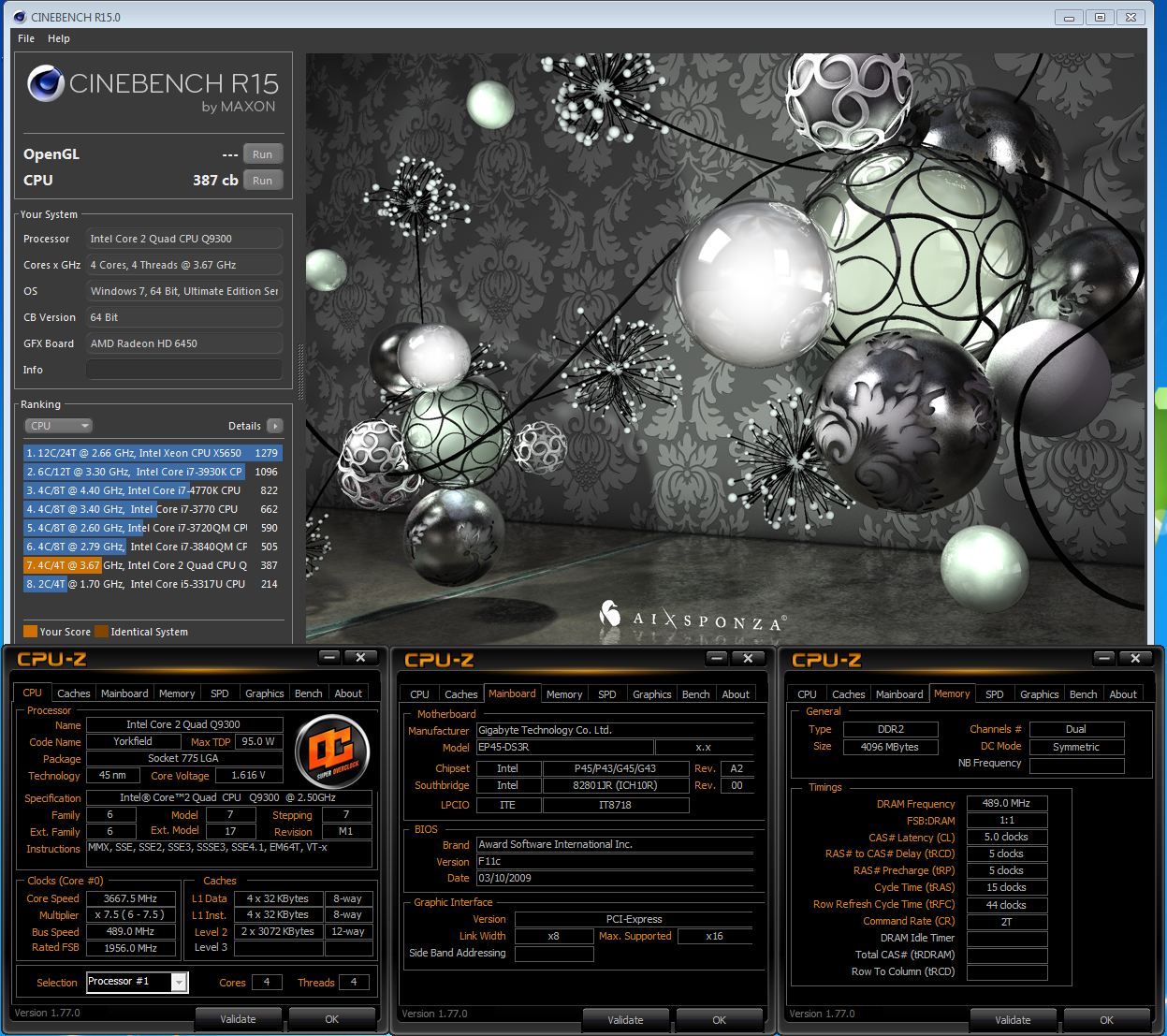The width and height of the screenshot is (1167, 1036).
Task: Open the Help menu in Cinebench
Action: click(x=59, y=38)
